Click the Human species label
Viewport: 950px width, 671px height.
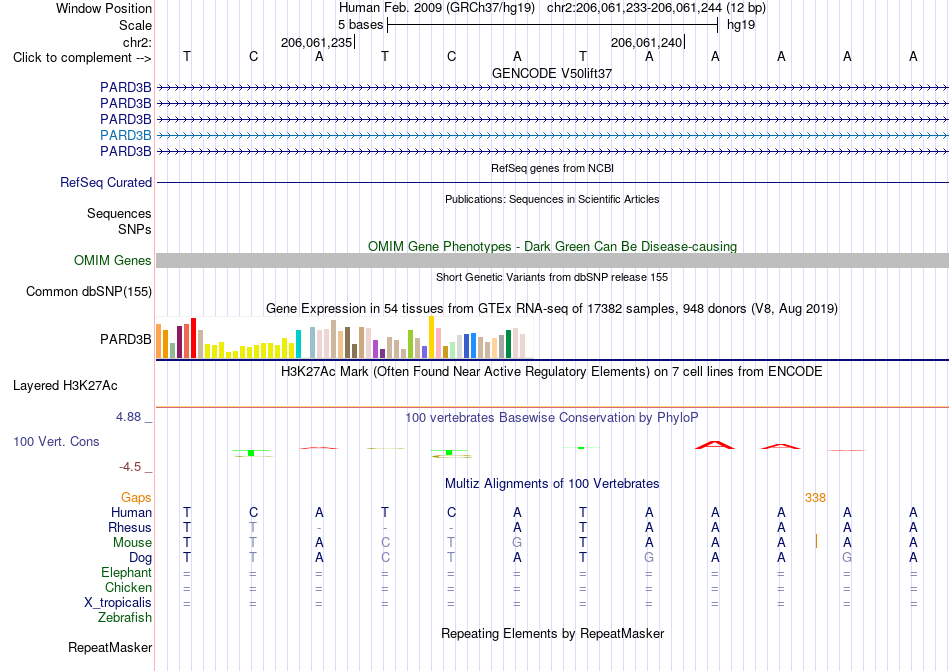tap(131, 512)
